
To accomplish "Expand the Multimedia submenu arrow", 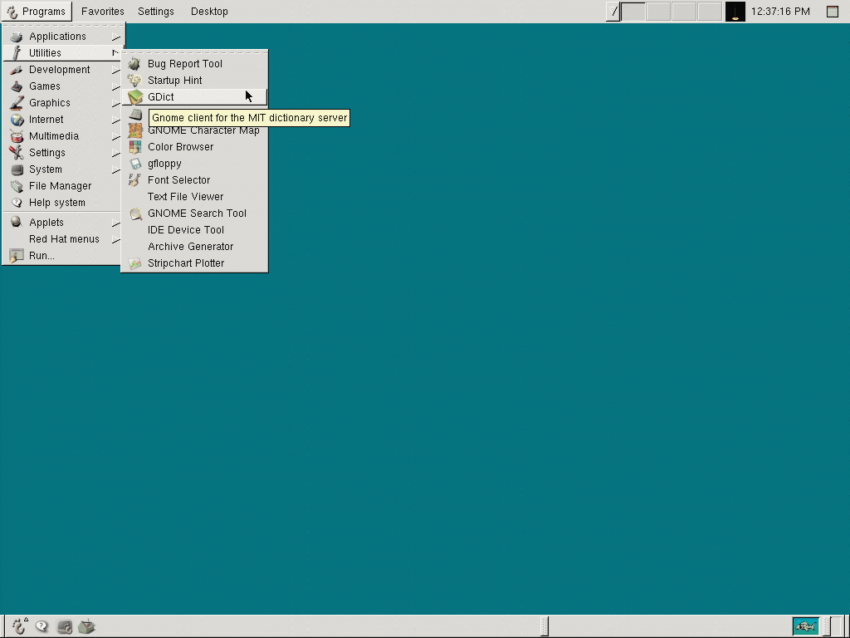I will point(116,137).
